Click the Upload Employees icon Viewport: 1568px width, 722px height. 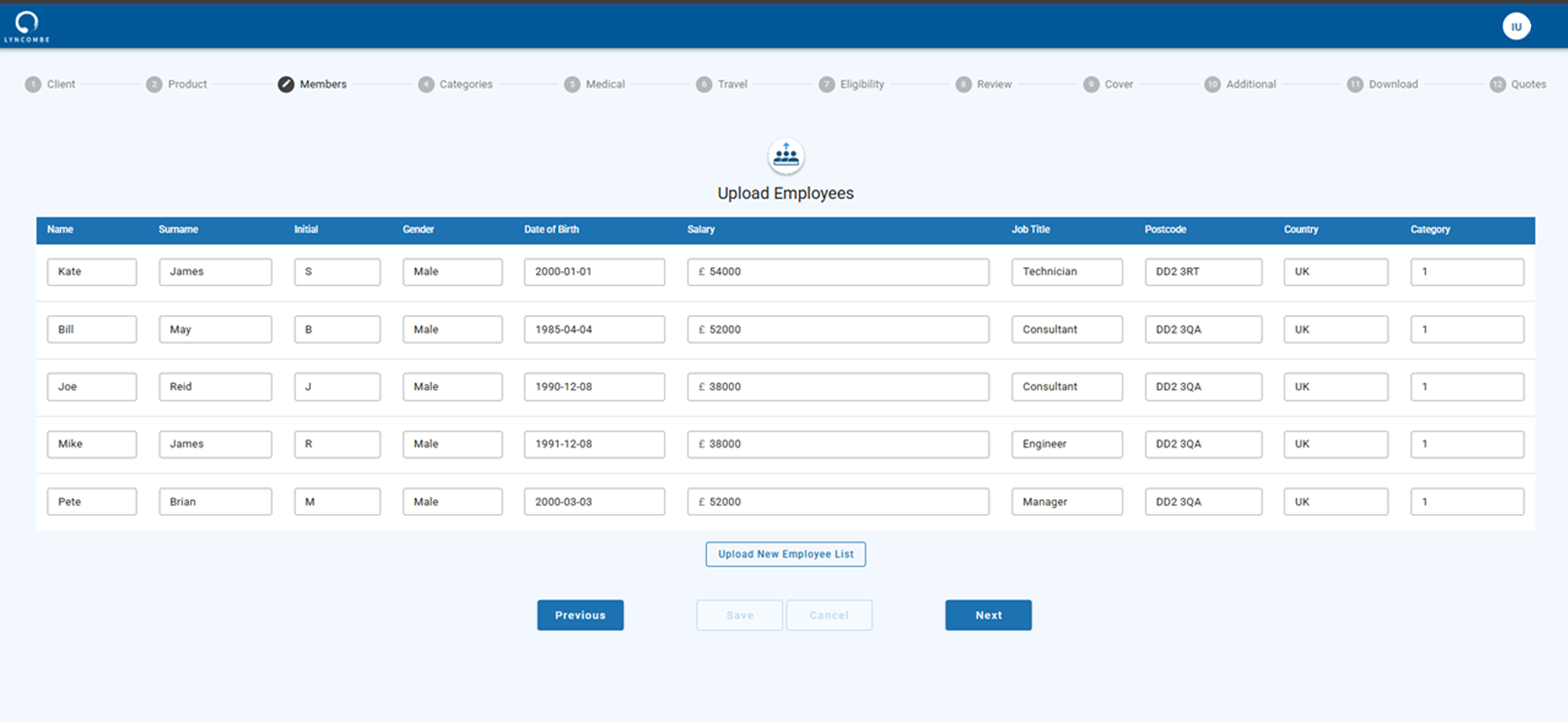pyautogui.click(x=786, y=157)
